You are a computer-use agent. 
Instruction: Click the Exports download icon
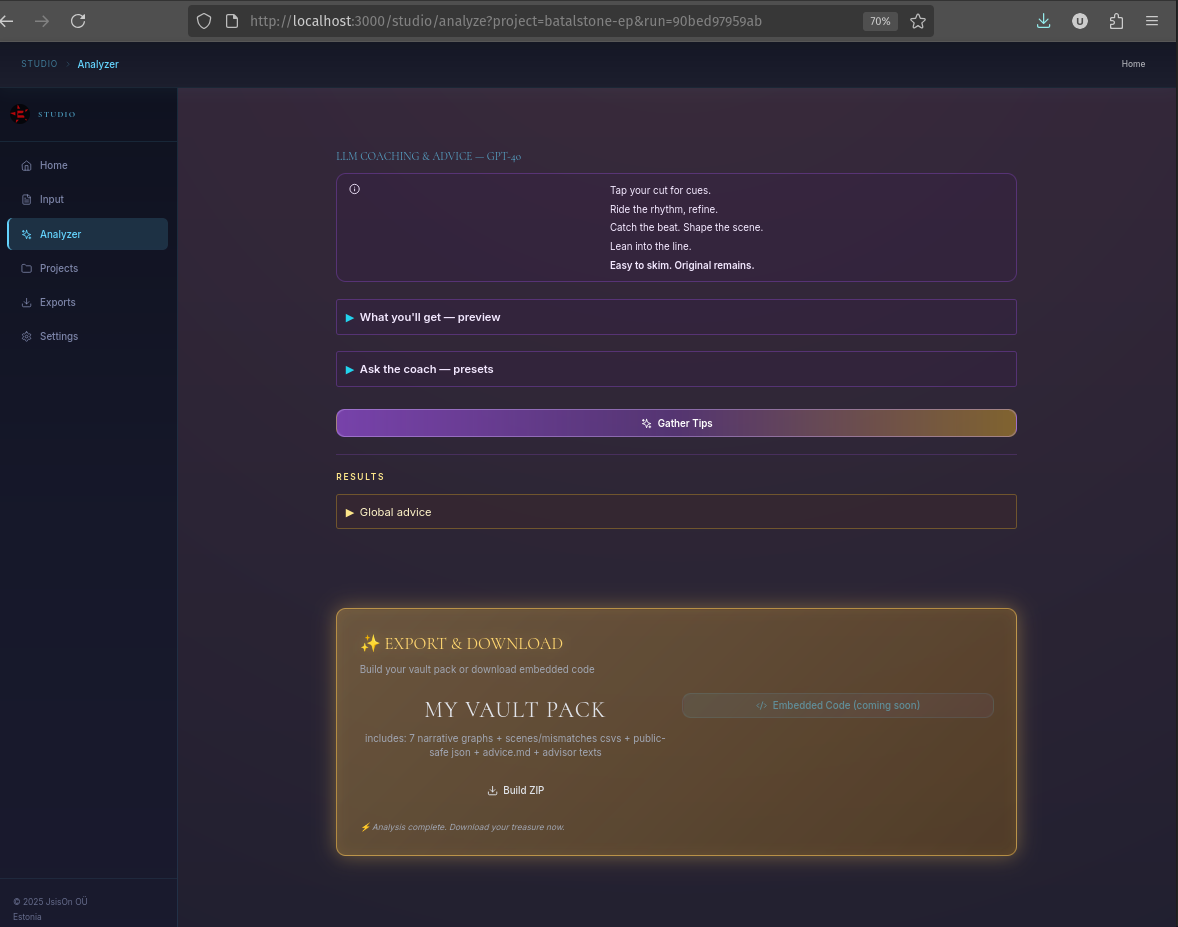click(x=28, y=302)
